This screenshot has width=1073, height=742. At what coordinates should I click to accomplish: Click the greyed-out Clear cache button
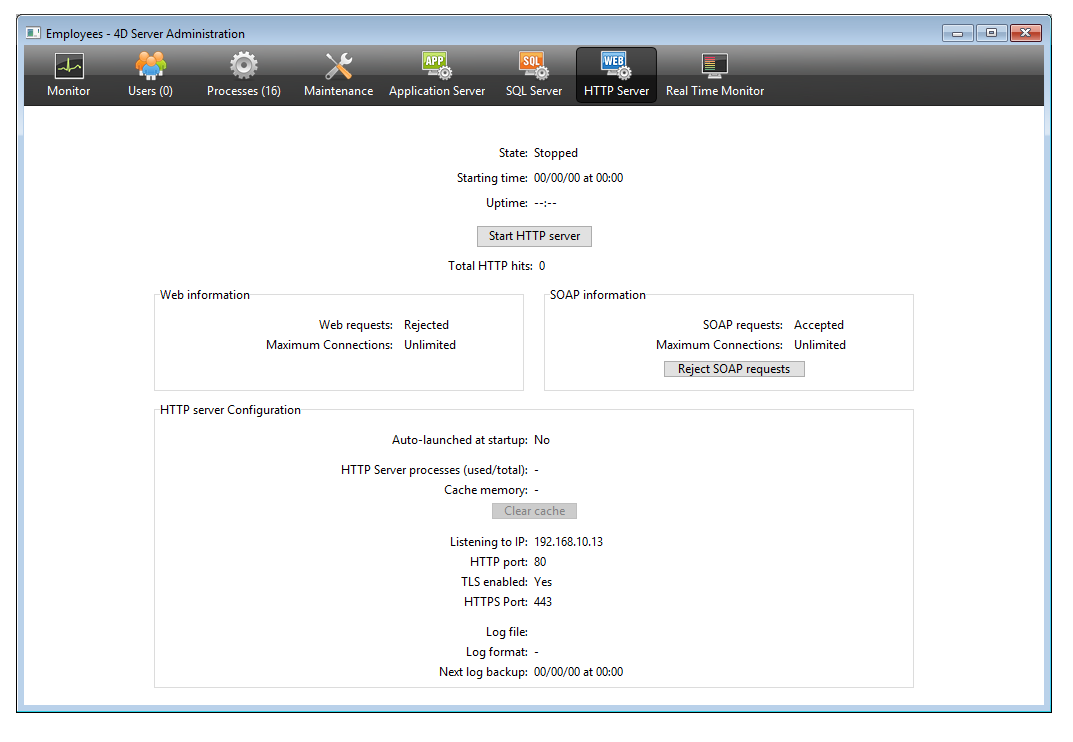point(534,511)
